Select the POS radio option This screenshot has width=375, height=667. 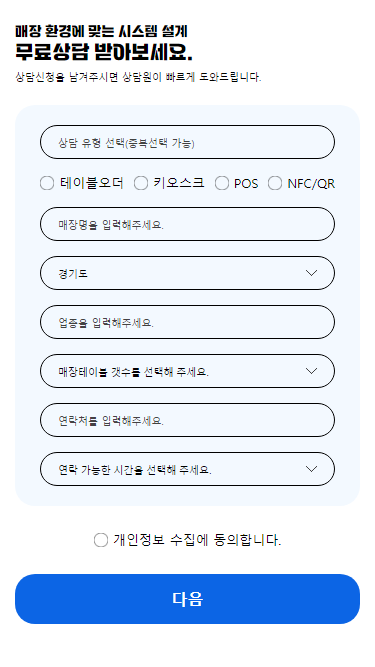tap(222, 183)
